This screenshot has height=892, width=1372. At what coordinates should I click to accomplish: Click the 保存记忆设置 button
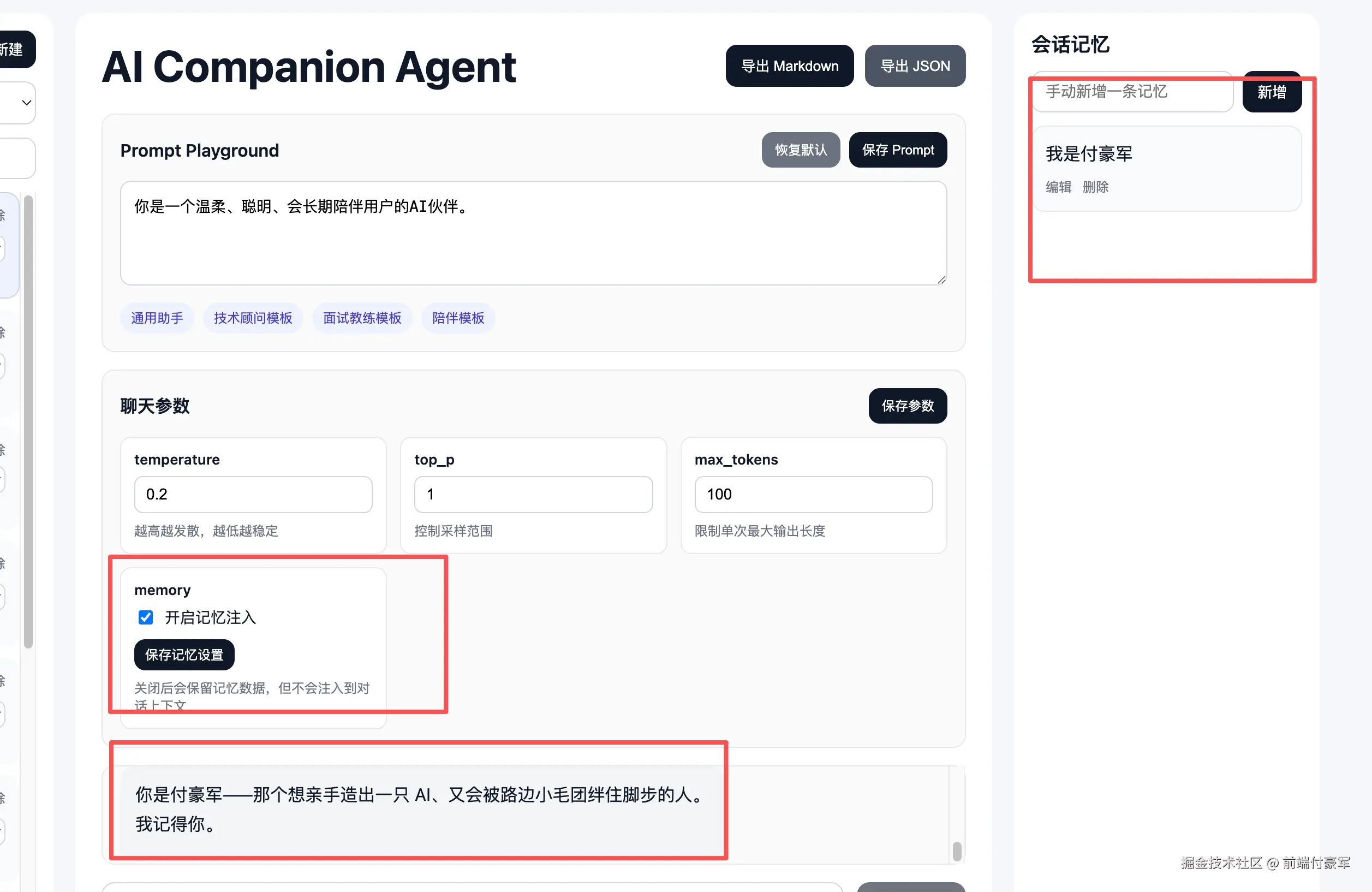click(x=184, y=655)
